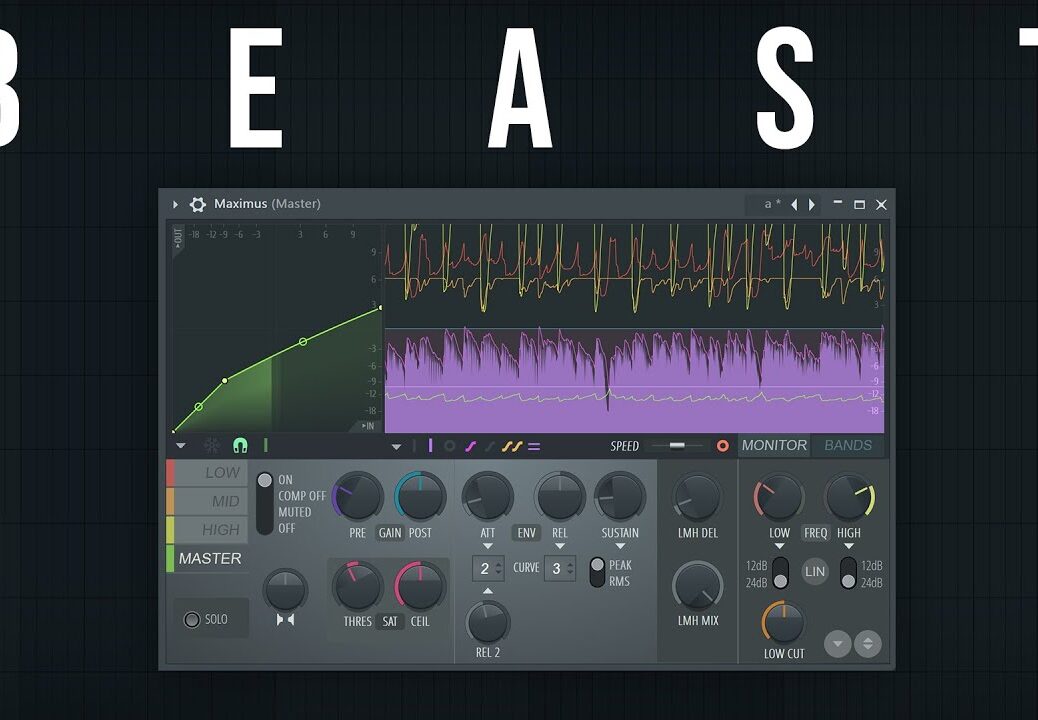Open the dropdown arrow below REL knob
The height and width of the screenshot is (720, 1038).
click(560, 547)
